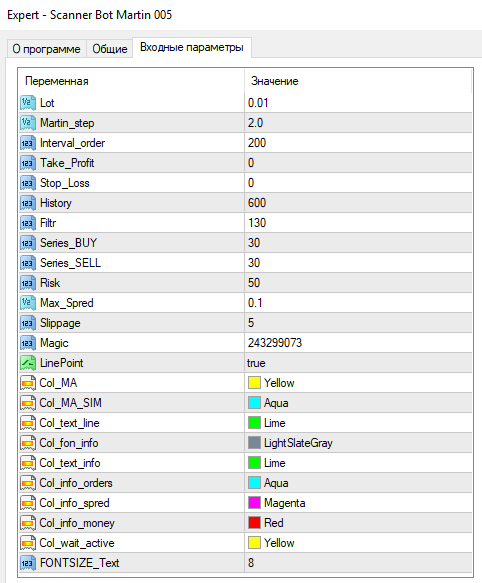
Task: Open the Col_info_spred Magenta color dropdown
Action: click(358, 503)
